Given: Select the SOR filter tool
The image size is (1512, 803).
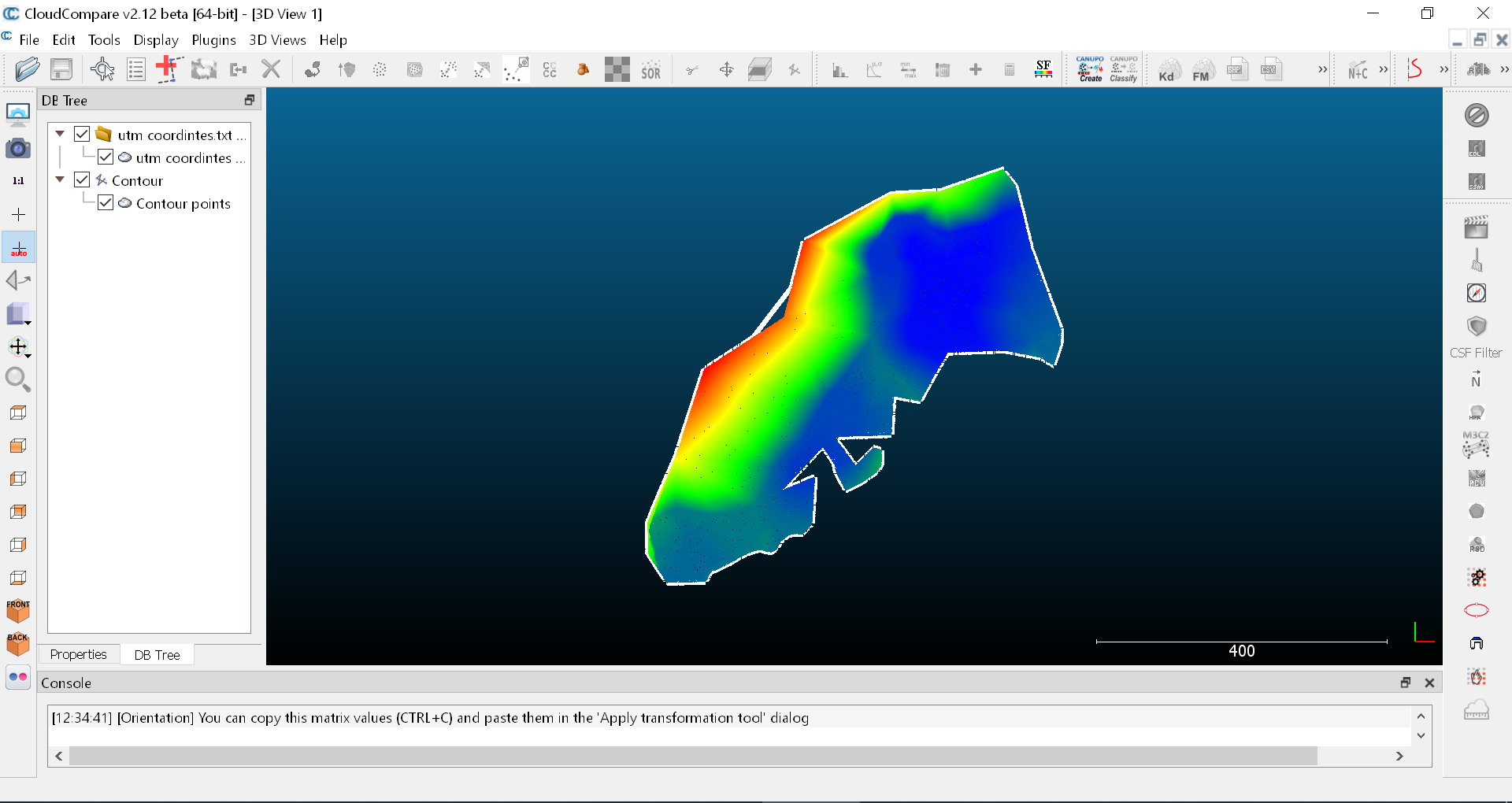Looking at the screenshot, I should coord(650,71).
